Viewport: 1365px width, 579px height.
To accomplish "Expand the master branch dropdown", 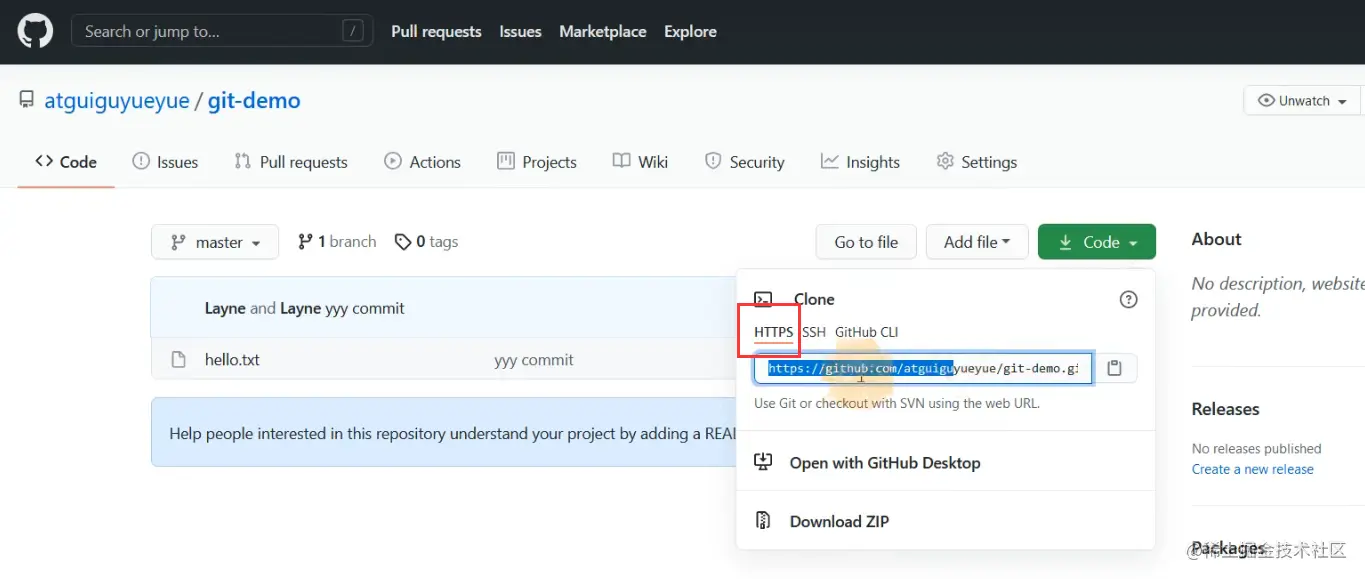I will (215, 242).
